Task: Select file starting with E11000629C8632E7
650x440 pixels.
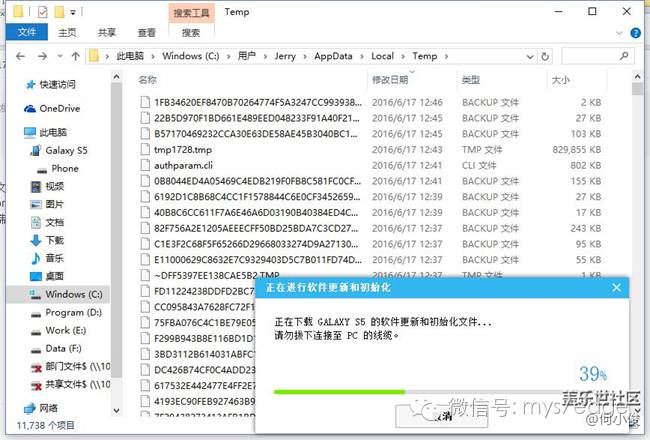Action: 258,260
